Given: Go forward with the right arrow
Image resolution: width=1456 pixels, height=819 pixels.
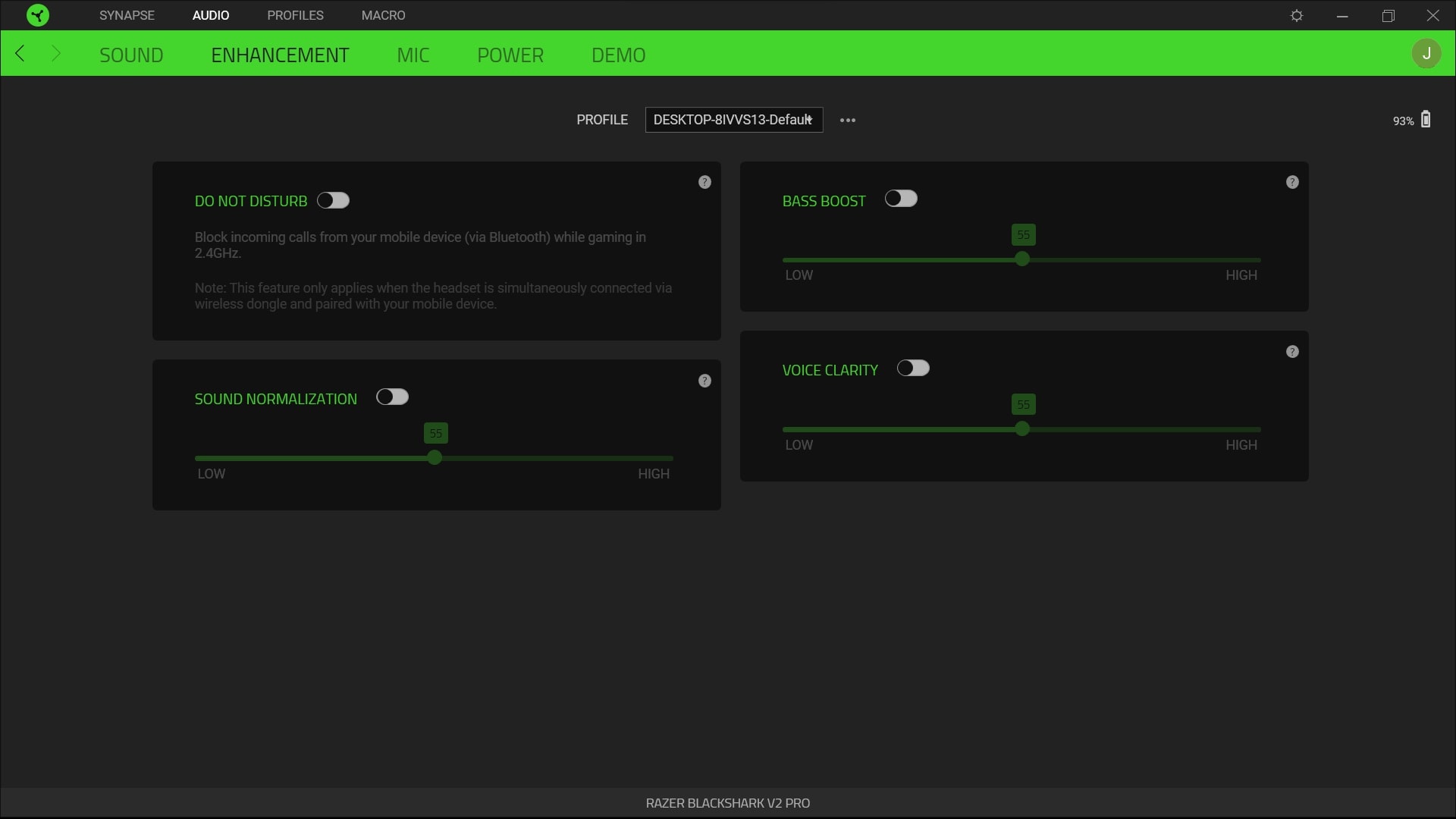Looking at the screenshot, I should (x=55, y=53).
